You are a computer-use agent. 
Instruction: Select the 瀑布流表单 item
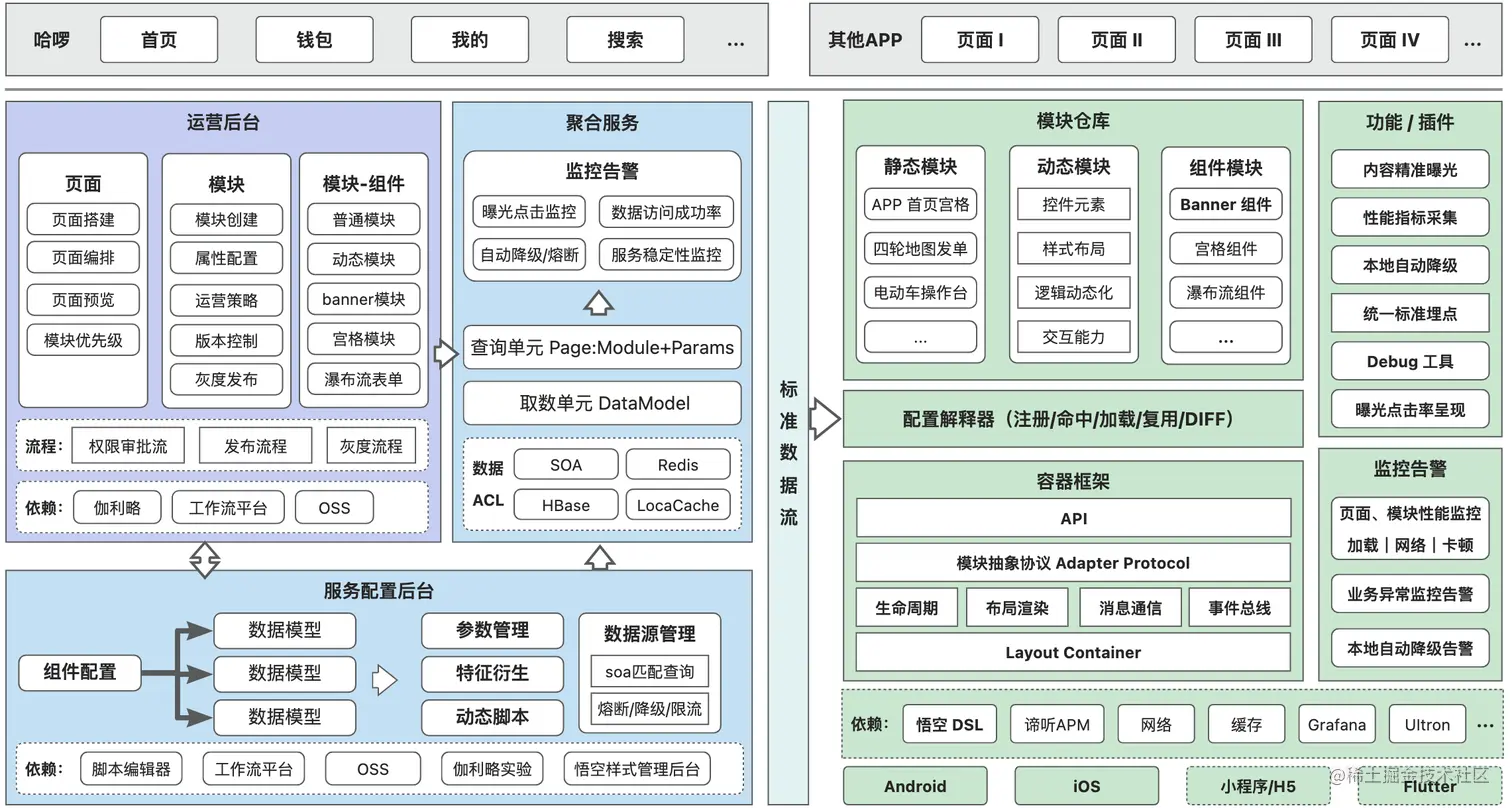point(363,379)
